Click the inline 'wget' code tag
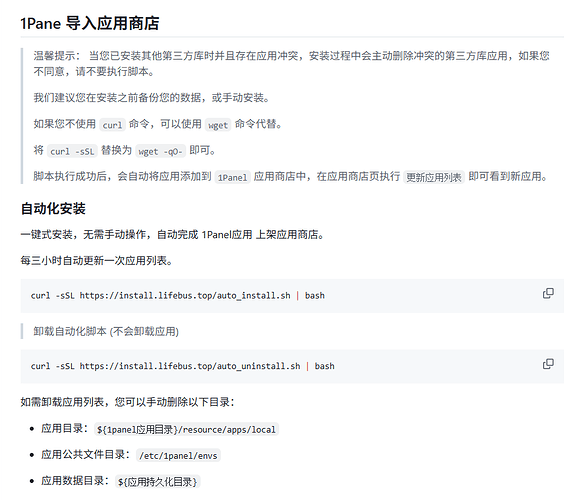 pos(218,125)
